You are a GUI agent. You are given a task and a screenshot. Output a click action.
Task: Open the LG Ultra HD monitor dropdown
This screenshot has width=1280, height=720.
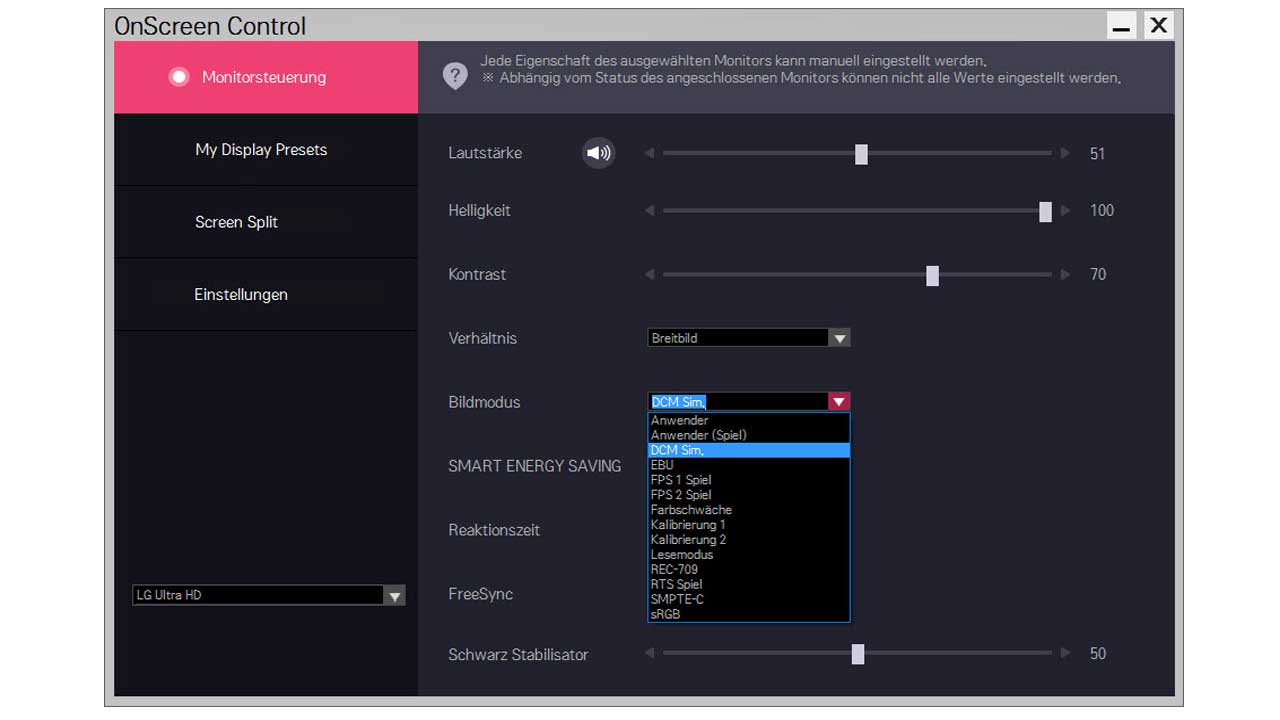[x=395, y=596]
